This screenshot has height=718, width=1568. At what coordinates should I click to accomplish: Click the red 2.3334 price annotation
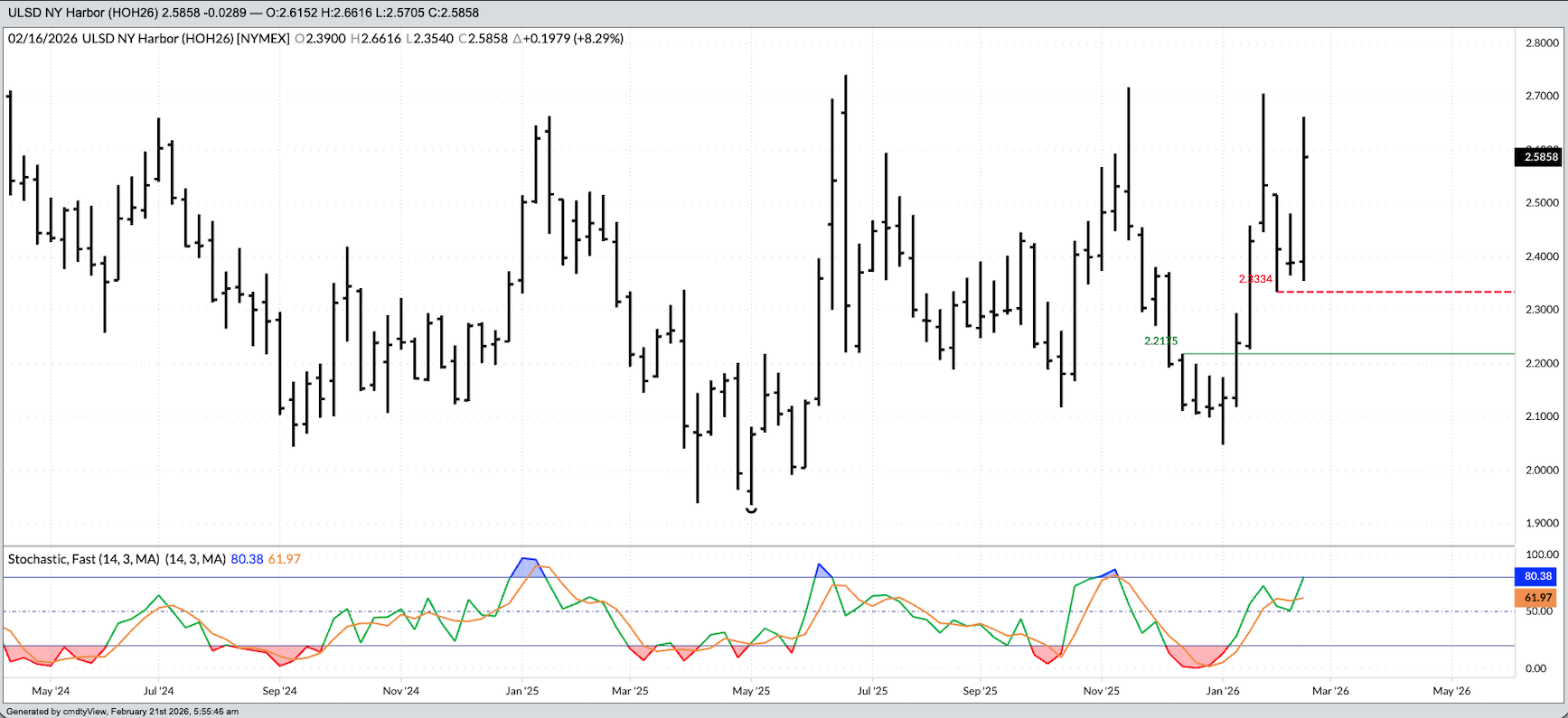click(x=1255, y=279)
